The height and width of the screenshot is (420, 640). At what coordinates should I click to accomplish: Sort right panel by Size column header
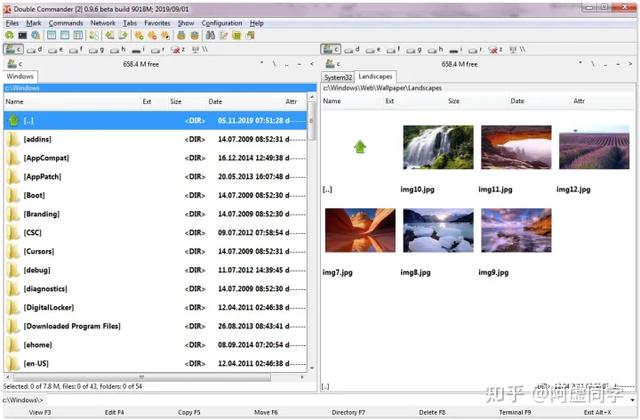pos(453,101)
